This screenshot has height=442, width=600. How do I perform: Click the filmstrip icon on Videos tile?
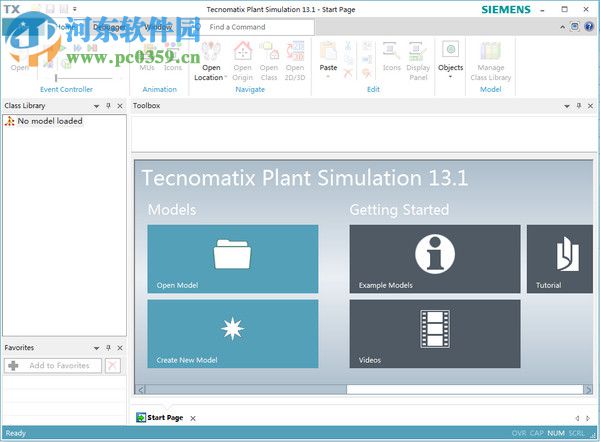[x=435, y=329]
